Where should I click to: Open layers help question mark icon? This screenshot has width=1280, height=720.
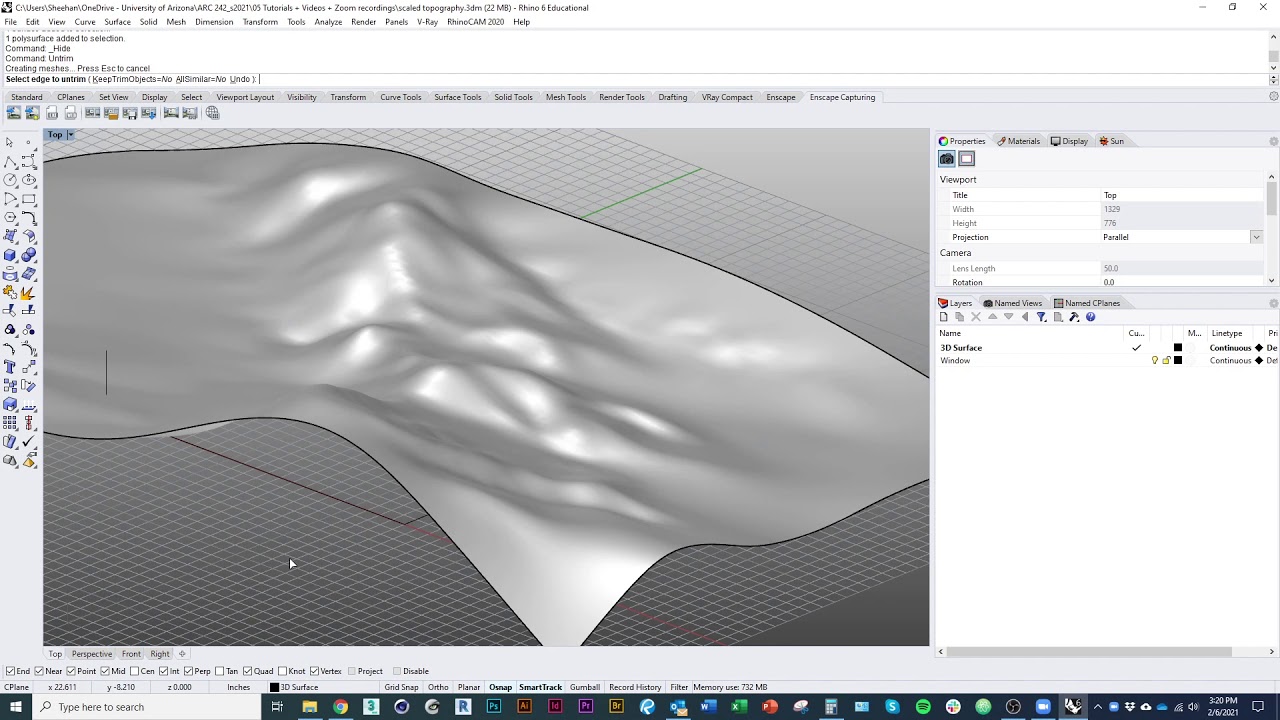pos(1091,317)
